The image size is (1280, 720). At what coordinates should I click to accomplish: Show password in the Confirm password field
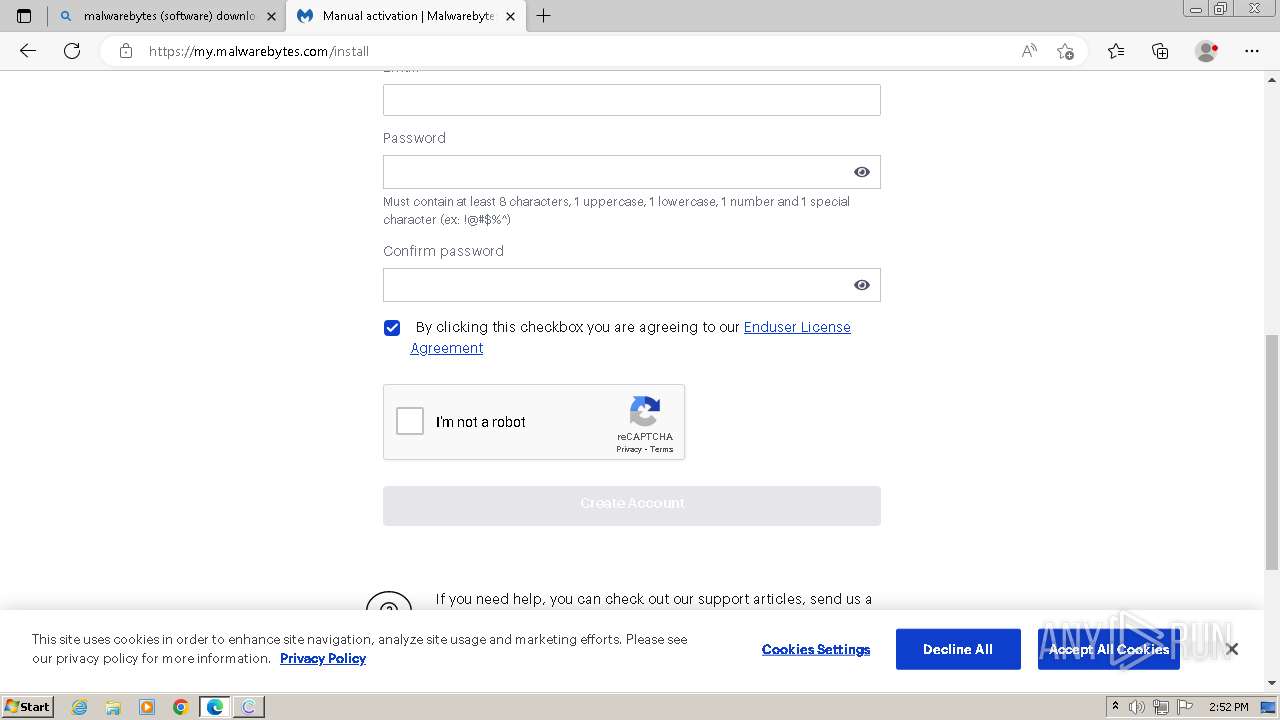pyautogui.click(x=861, y=285)
